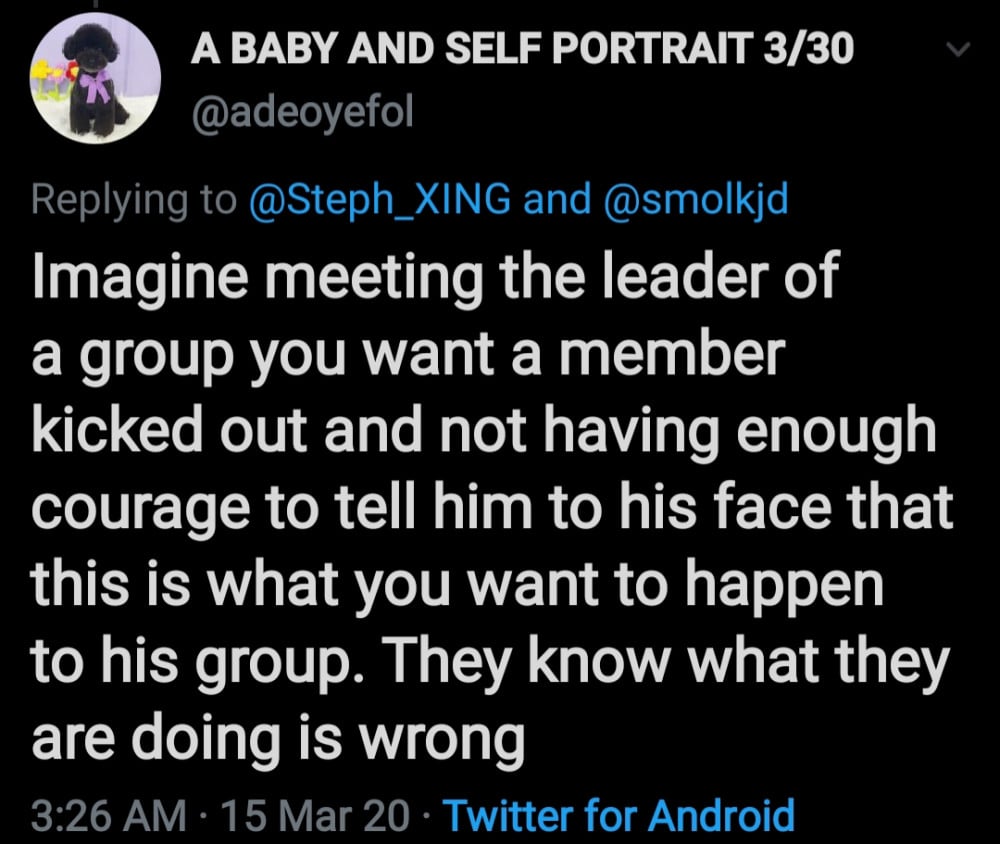Click the Twitter for Android source link
Screen dimensions: 1000x844
pos(620,815)
